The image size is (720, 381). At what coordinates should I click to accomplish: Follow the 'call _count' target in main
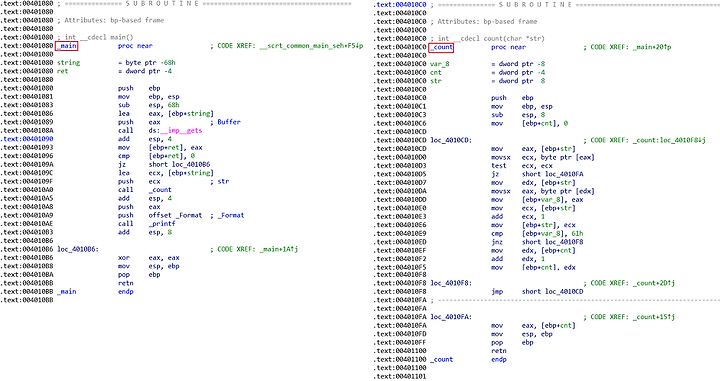[160, 190]
